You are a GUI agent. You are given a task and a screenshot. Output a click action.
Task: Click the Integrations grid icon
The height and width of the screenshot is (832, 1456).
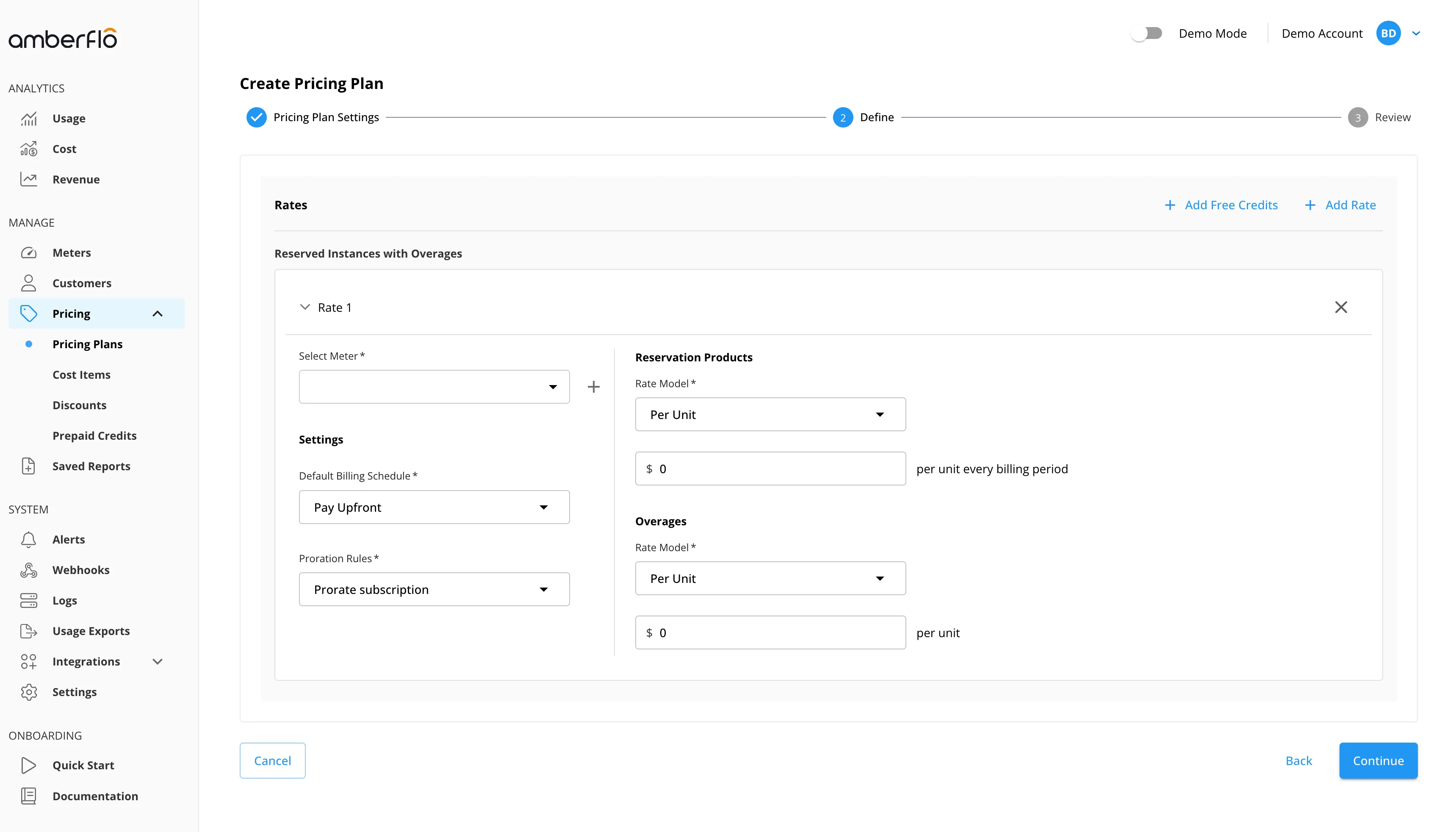tap(28, 661)
